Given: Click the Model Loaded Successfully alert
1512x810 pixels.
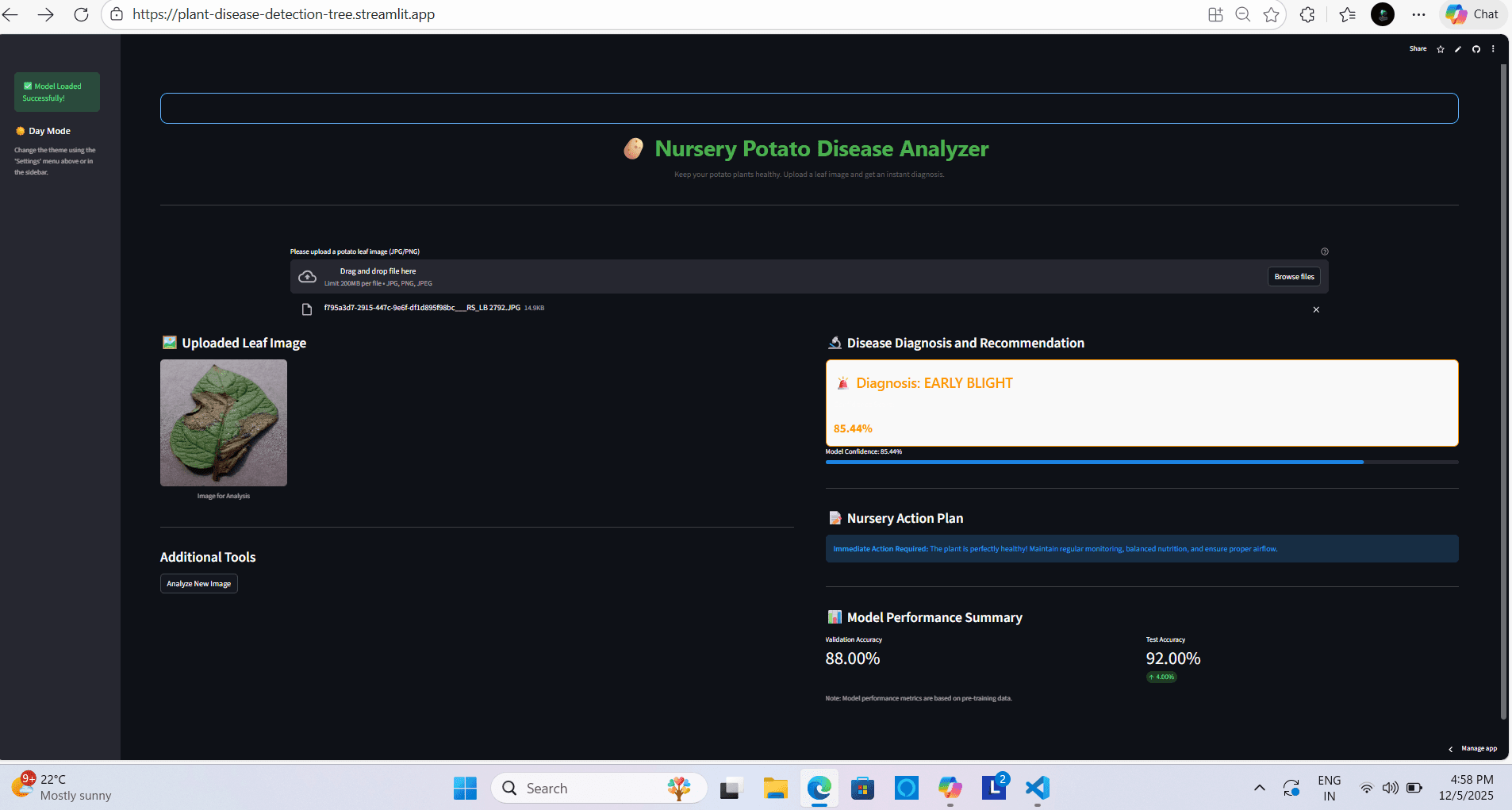Looking at the screenshot, I should click(x=57, y=92).
